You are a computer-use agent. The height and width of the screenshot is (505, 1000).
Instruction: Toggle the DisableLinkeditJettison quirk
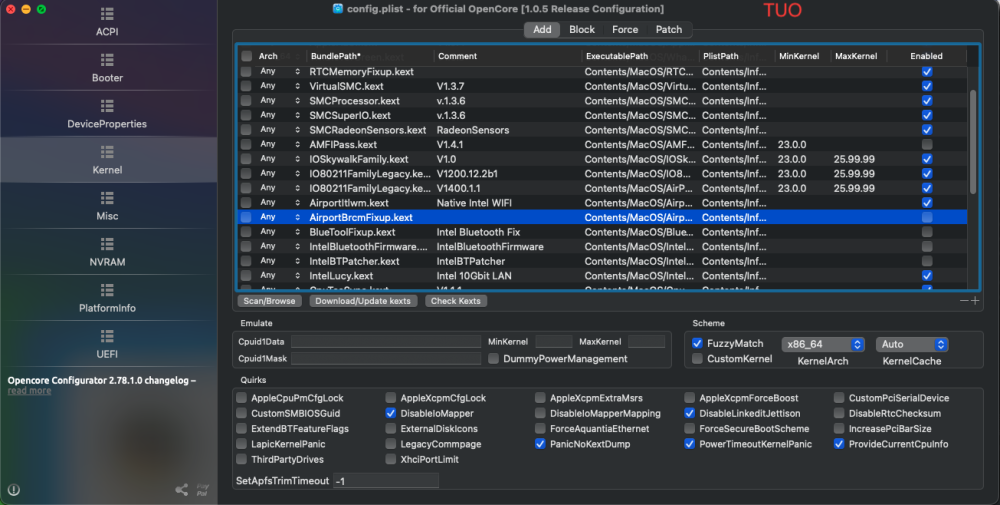[x=689, y=413]
